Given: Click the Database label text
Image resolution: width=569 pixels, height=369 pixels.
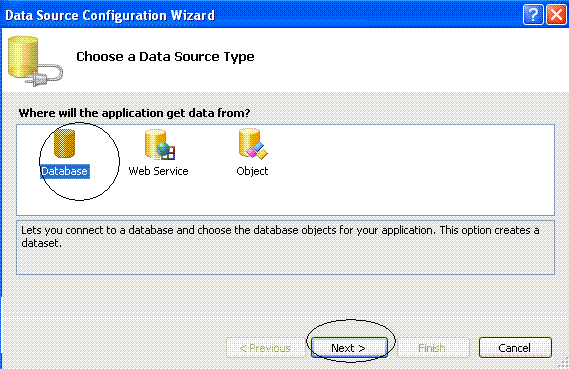Looking at the screenshot, I should (65, 171).
